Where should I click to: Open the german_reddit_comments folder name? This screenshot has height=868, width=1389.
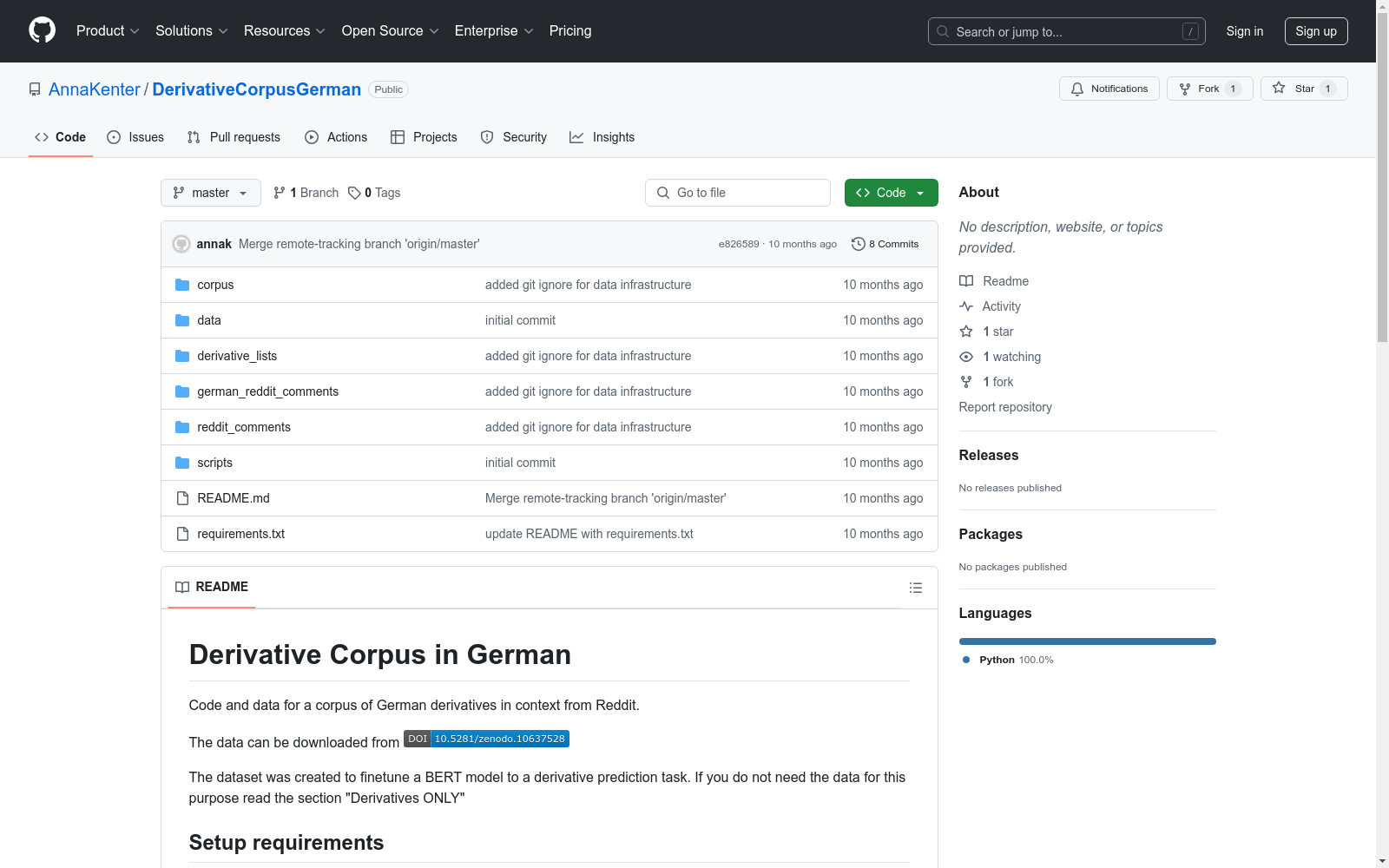tap(268, 391)
